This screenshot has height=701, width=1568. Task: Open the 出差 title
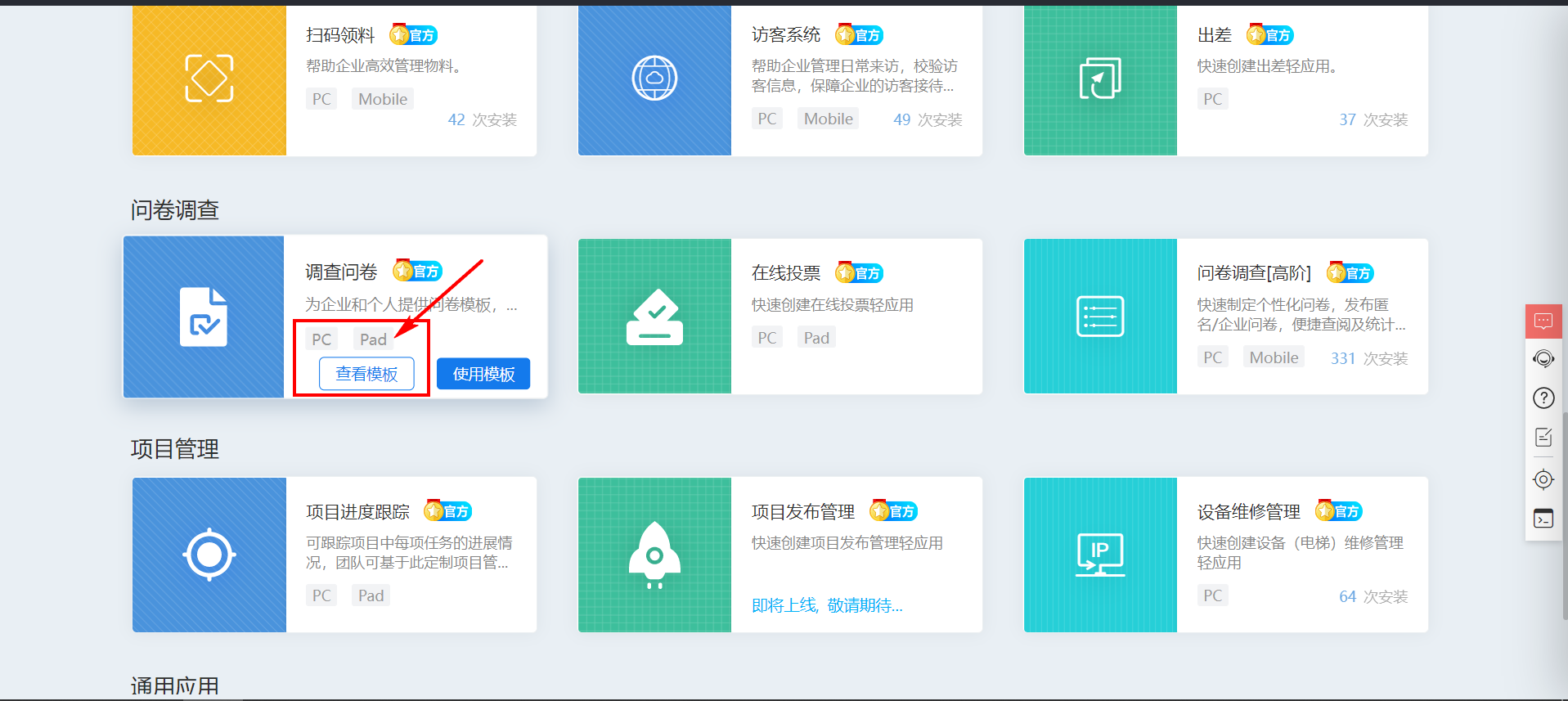(1215, 35)
